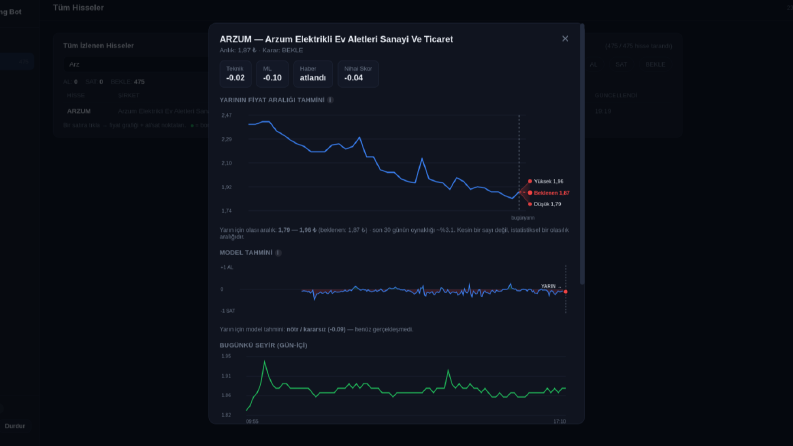Filter the background list by SAT
Viewport: 793px width, 446px height.
(x=621, y=65)
